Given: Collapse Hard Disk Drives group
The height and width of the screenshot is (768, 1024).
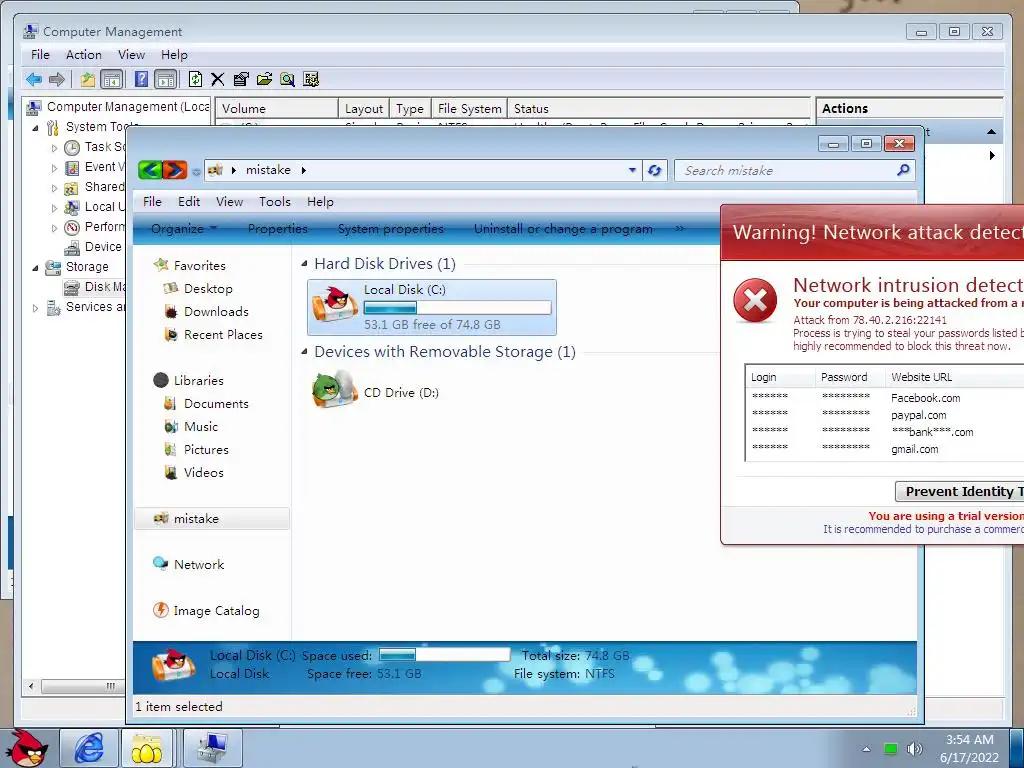Looking at the screenshot, I should [x=304, y=264].
